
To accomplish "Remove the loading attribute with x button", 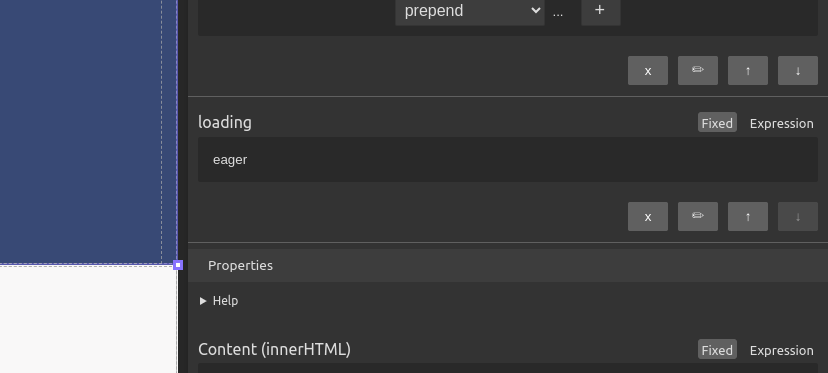I will point(647,216).
